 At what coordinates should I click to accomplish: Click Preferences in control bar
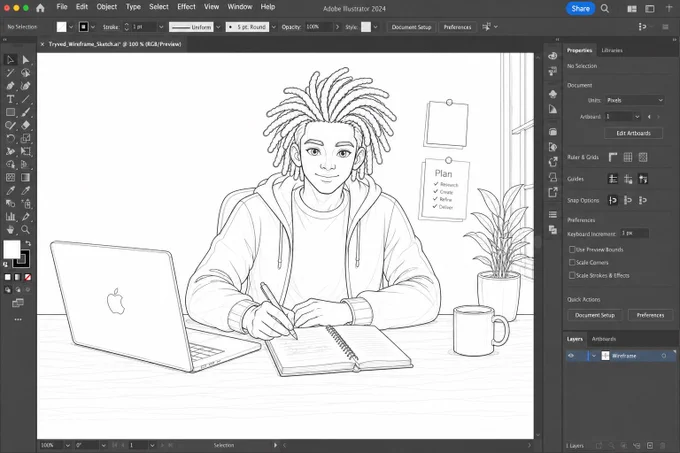pos(457,27)
